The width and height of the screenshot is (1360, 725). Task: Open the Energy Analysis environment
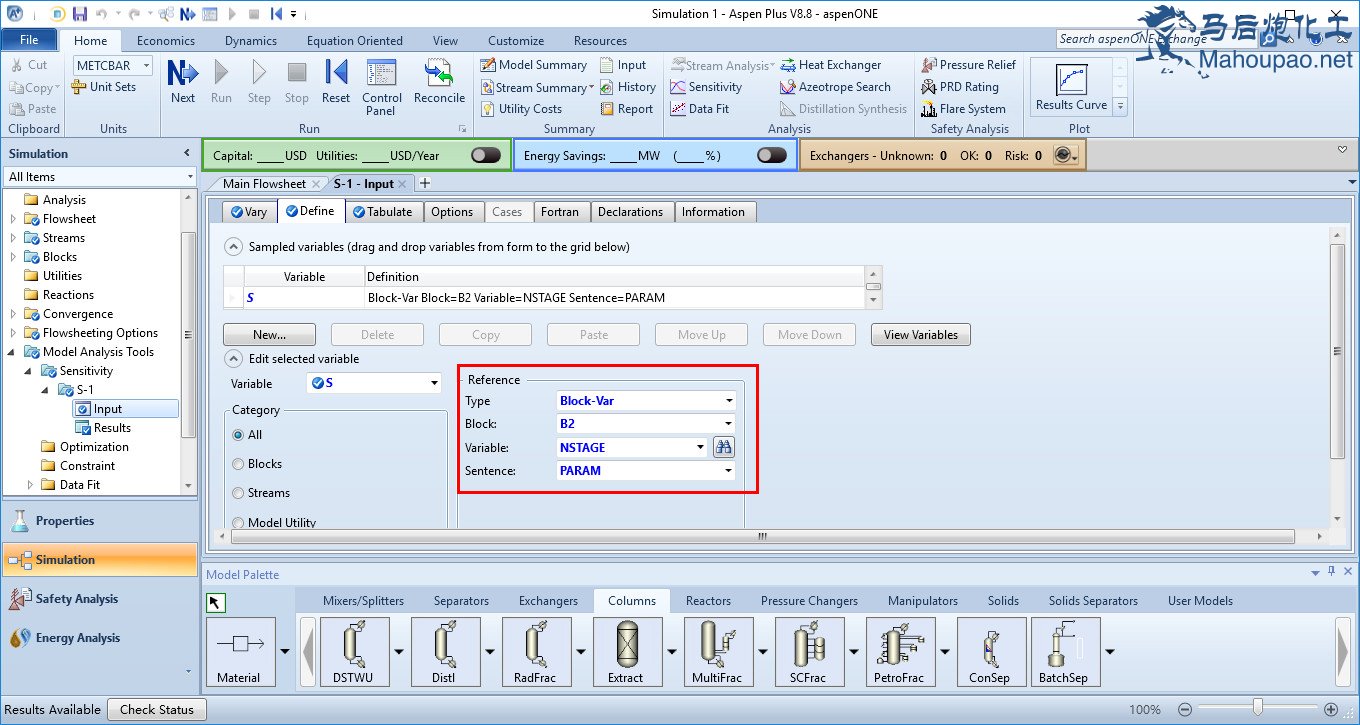coord(99,638)
